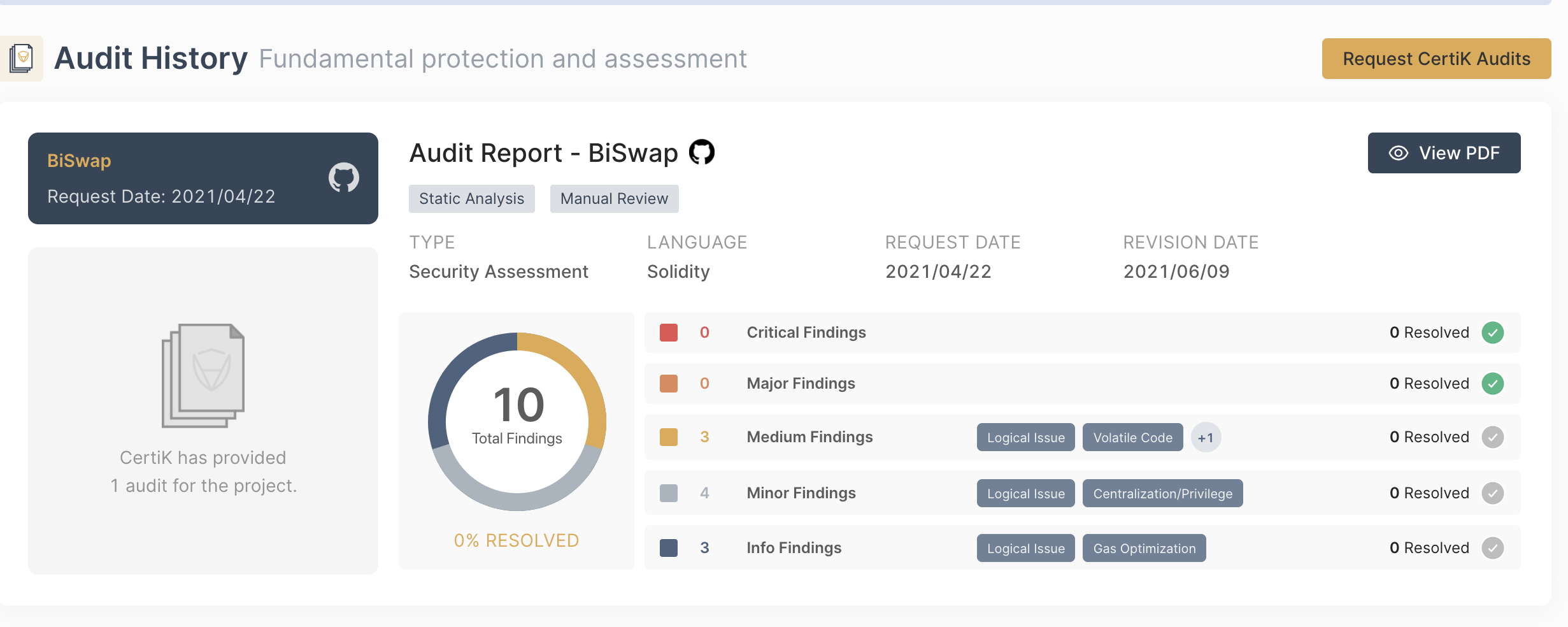Screen dimensions: 1568x627
Task: Click the Info Findings label
Action: pos(794,548)
